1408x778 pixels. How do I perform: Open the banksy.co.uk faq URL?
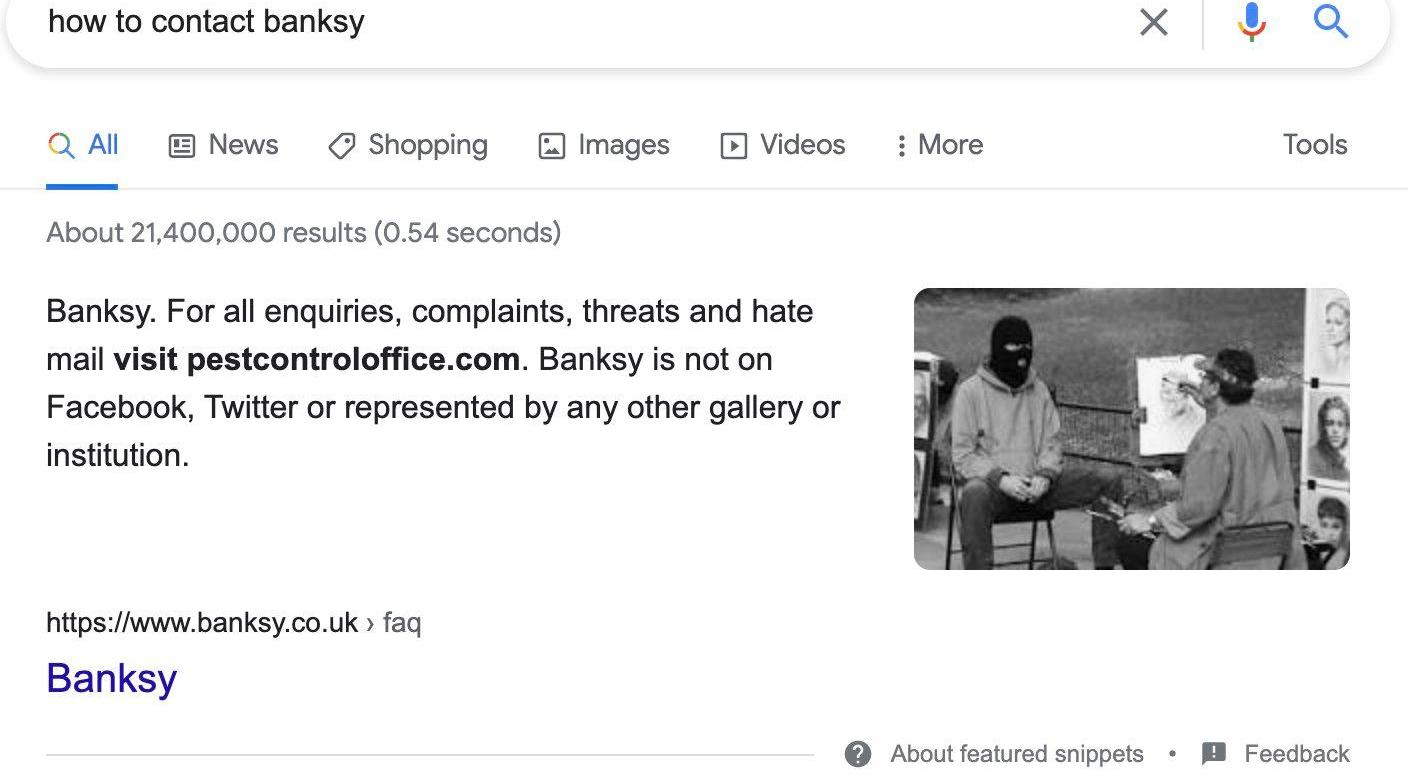tap(234, 623)
